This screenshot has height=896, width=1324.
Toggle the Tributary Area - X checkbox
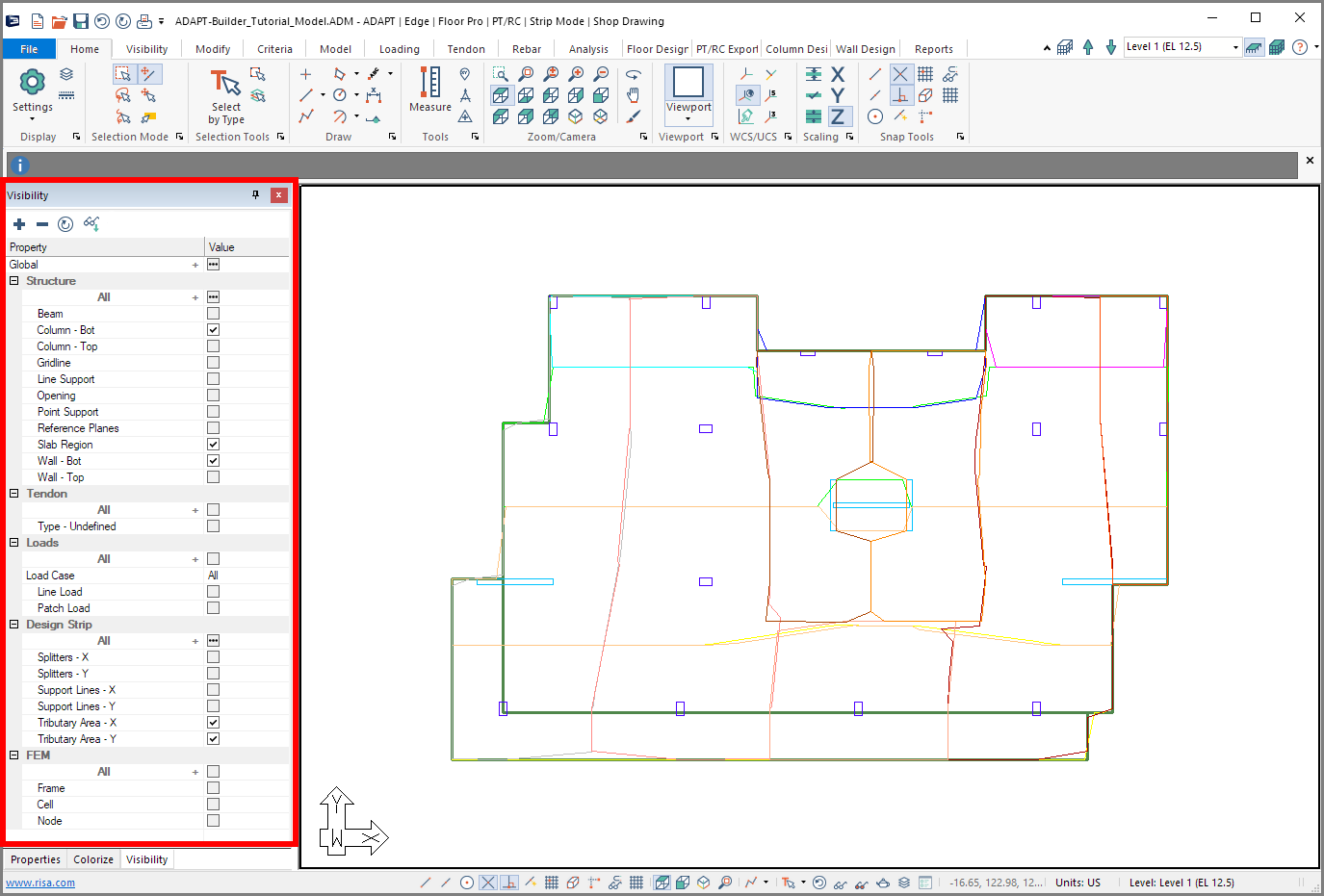pos(213,723)
